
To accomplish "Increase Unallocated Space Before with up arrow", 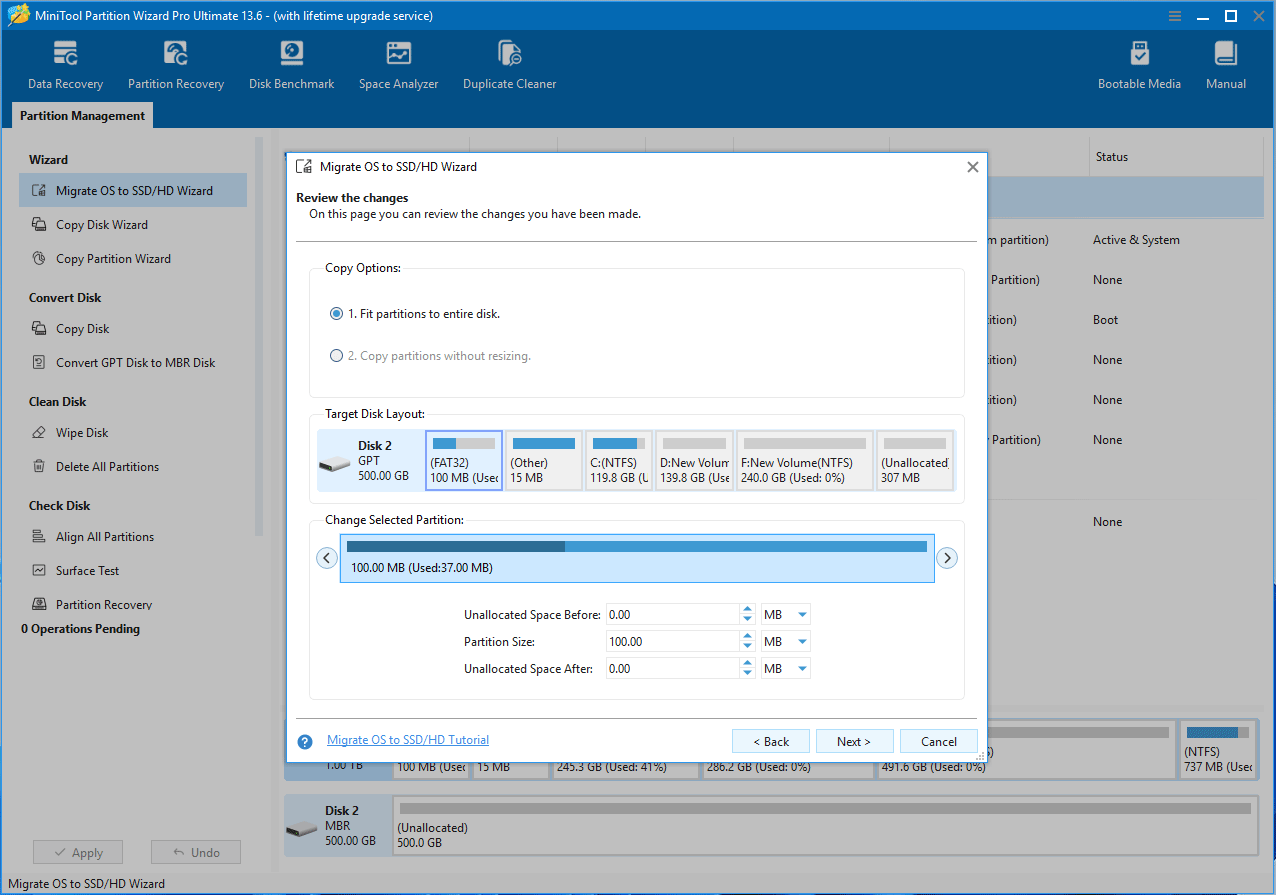I will (x=747, y=610).
